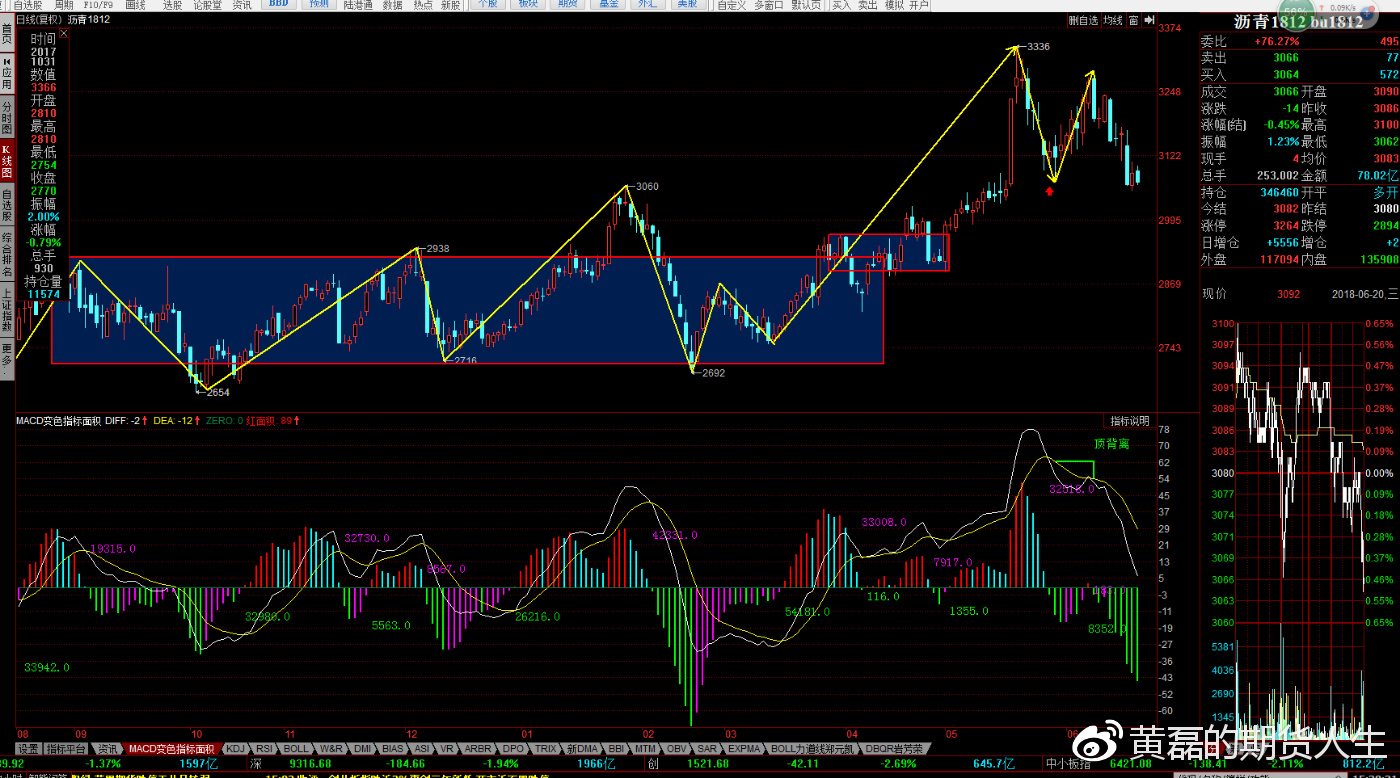Open the 周期 menu
The image size is (1400, 778).
63,5
